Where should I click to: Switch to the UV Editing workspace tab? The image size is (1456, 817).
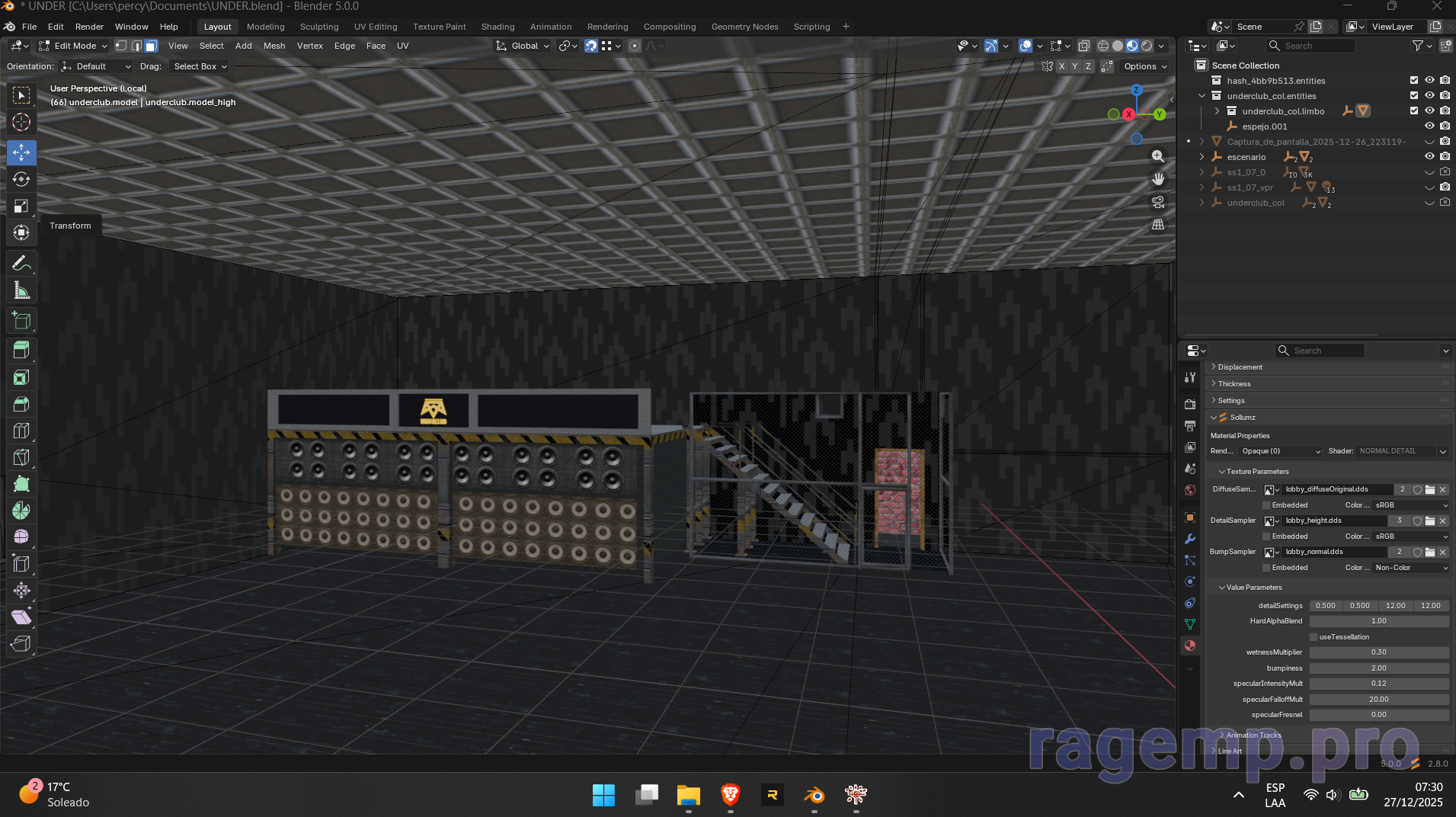point(376,27)
